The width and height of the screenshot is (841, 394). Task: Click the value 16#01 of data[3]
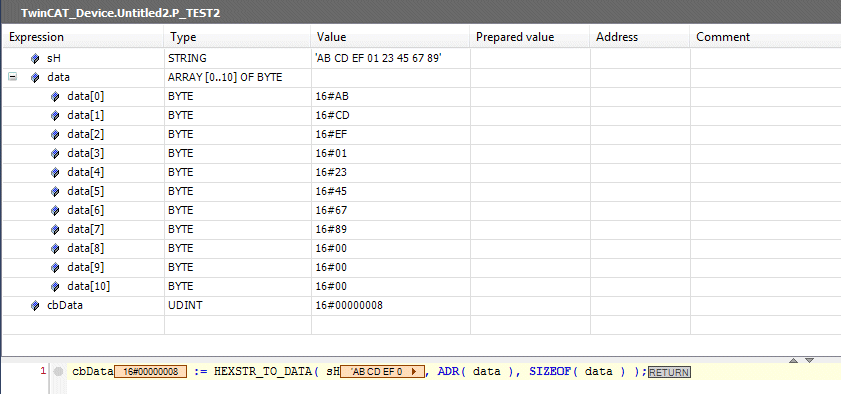(331, 153)
